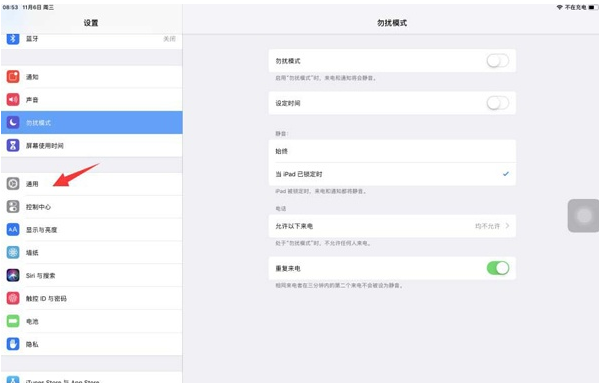Tap the 均不允许 value text

tap(487, 226)
